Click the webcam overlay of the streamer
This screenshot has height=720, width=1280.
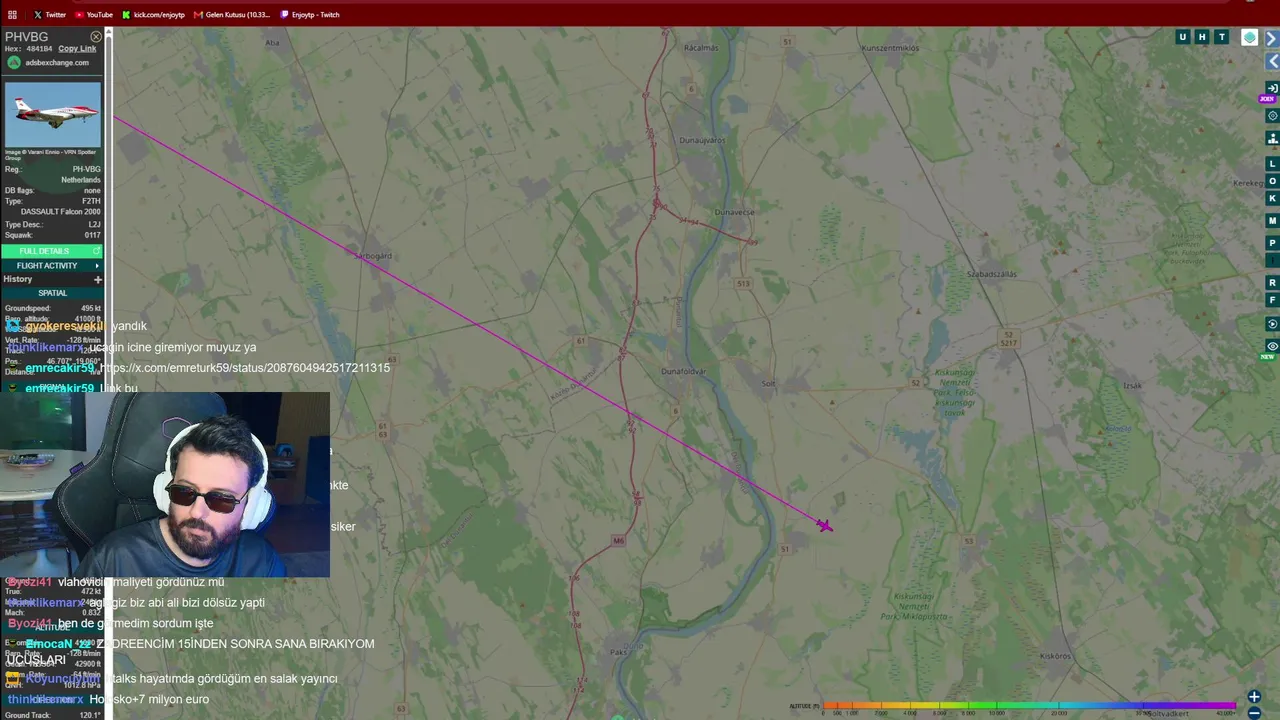click(165, 484)
